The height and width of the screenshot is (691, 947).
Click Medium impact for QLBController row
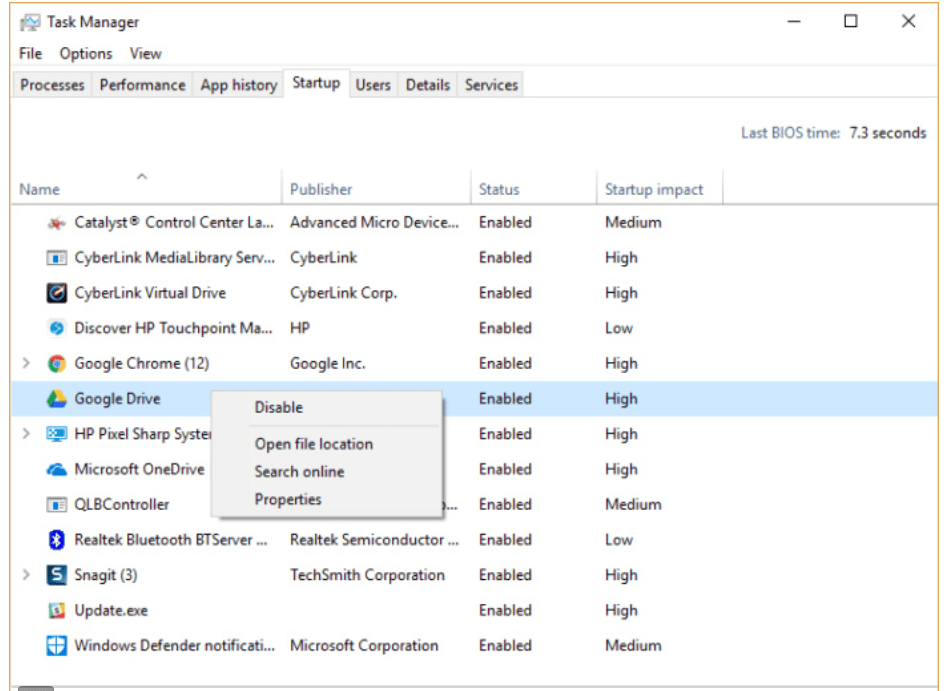pos(633,504)
